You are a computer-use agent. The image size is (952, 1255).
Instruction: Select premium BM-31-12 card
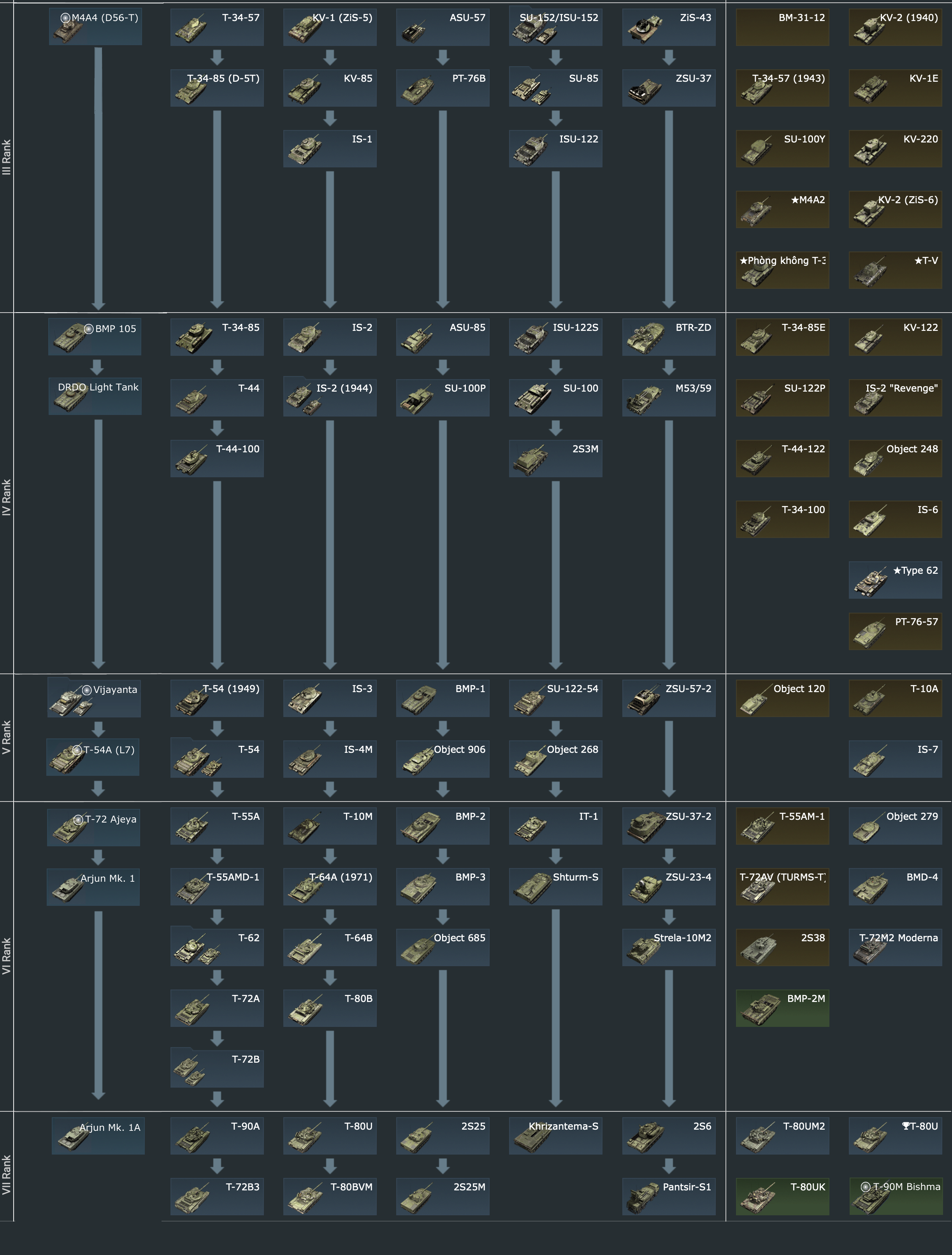(782, 27)
